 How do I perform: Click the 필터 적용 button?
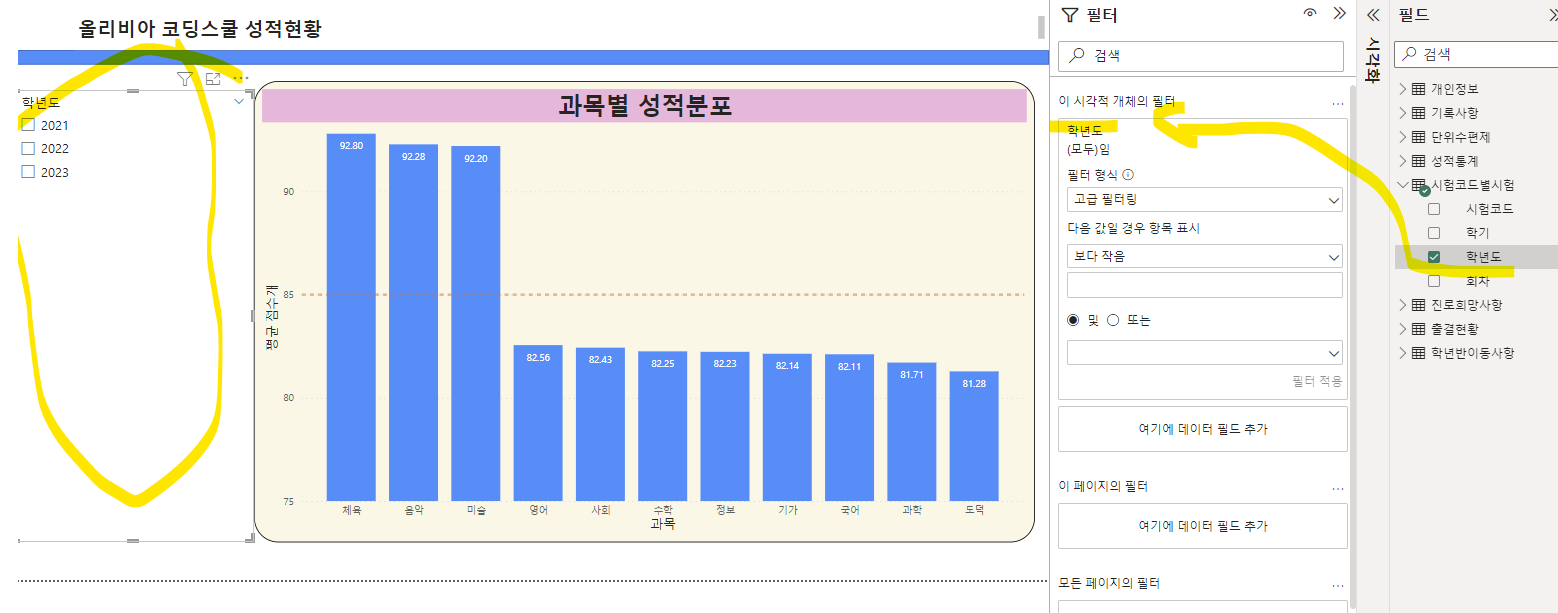click(1317, 381)
